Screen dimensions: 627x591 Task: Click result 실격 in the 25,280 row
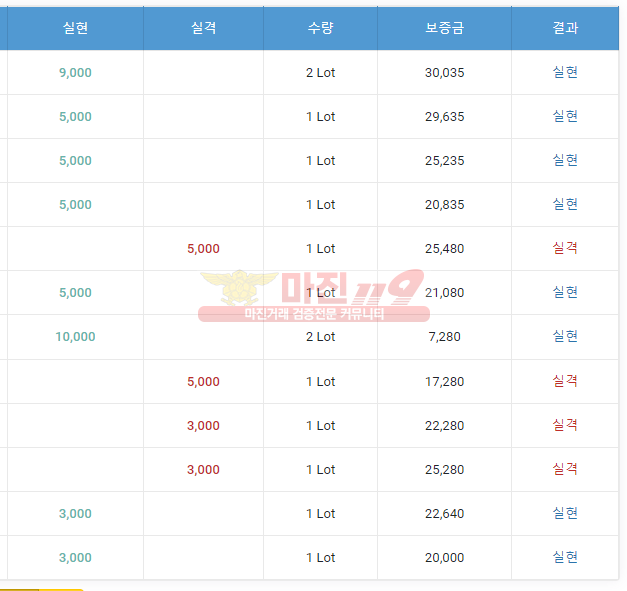click(x=565, y=469)
